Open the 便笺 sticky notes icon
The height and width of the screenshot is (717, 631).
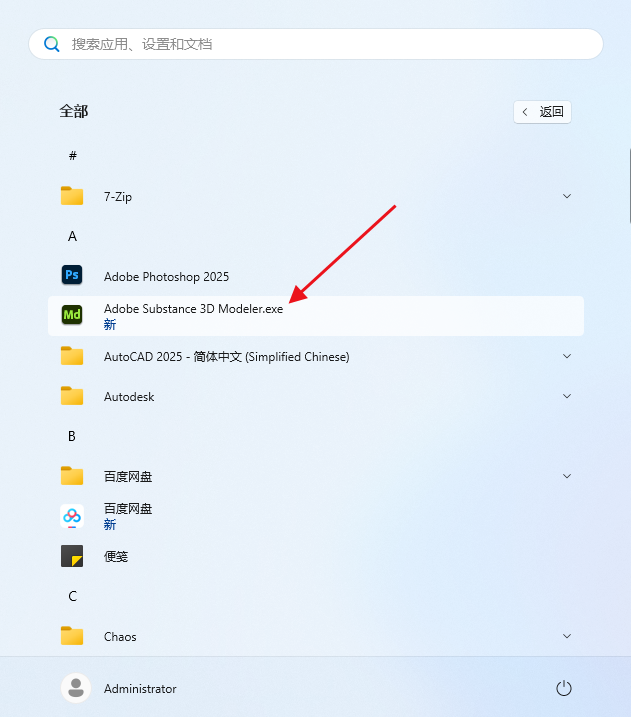72,556
